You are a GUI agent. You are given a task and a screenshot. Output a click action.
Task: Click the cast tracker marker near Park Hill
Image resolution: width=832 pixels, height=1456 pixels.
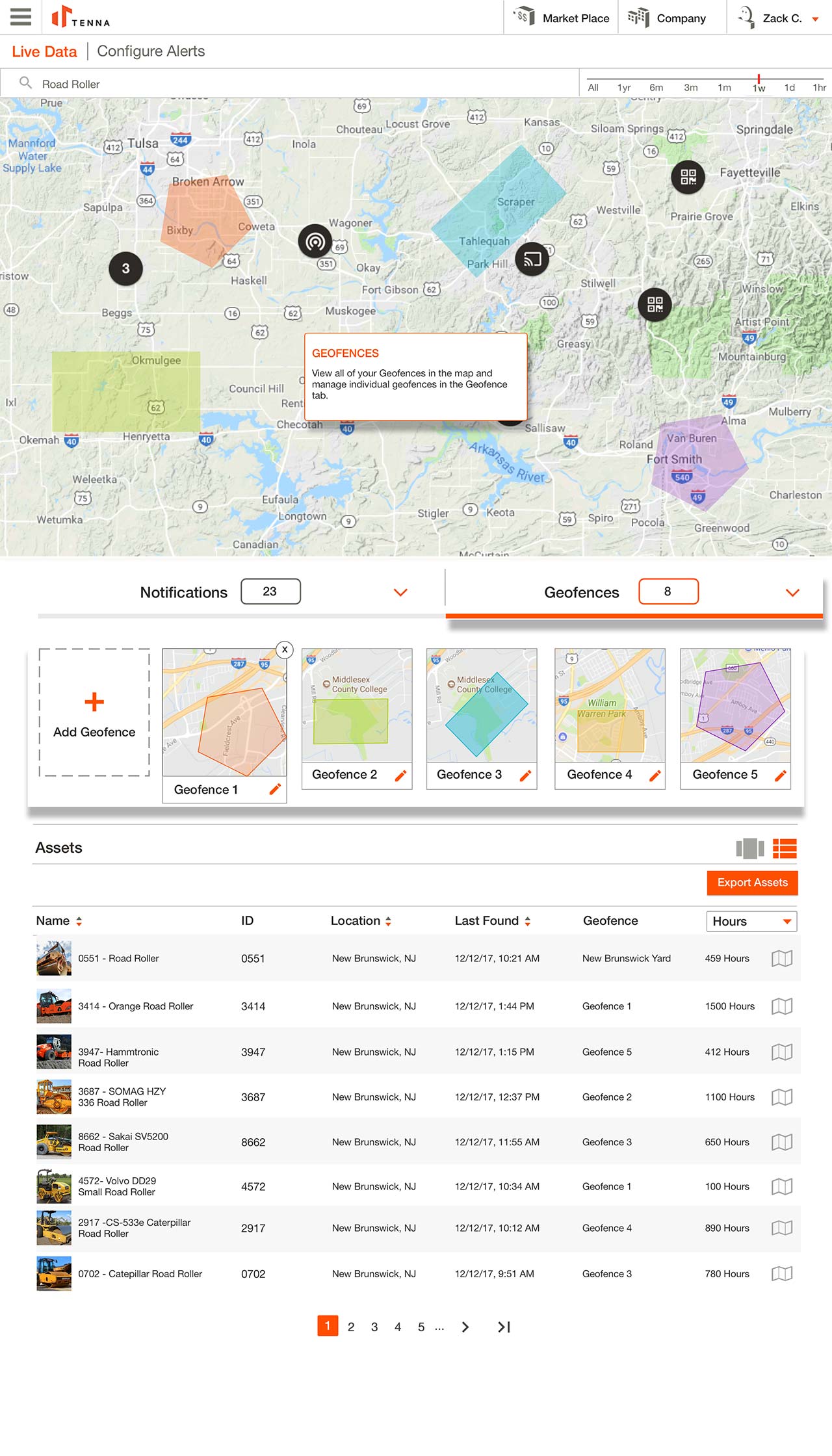pyautogui.click(x=532, y=259)
